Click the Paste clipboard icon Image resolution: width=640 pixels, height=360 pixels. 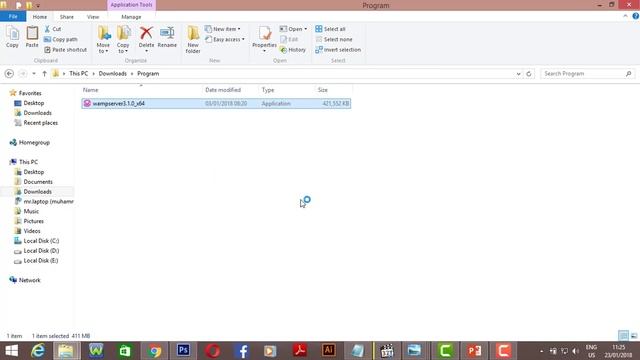click(32, 33)
